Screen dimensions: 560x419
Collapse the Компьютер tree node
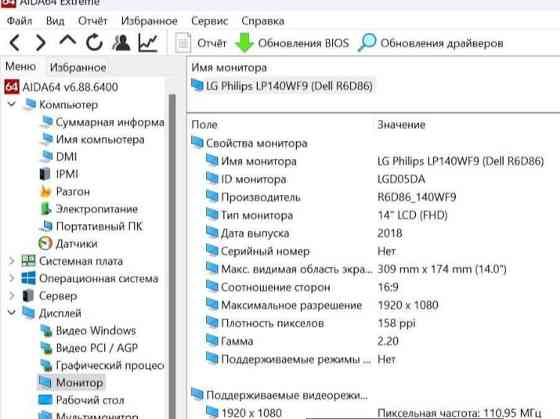pos(11,104)
